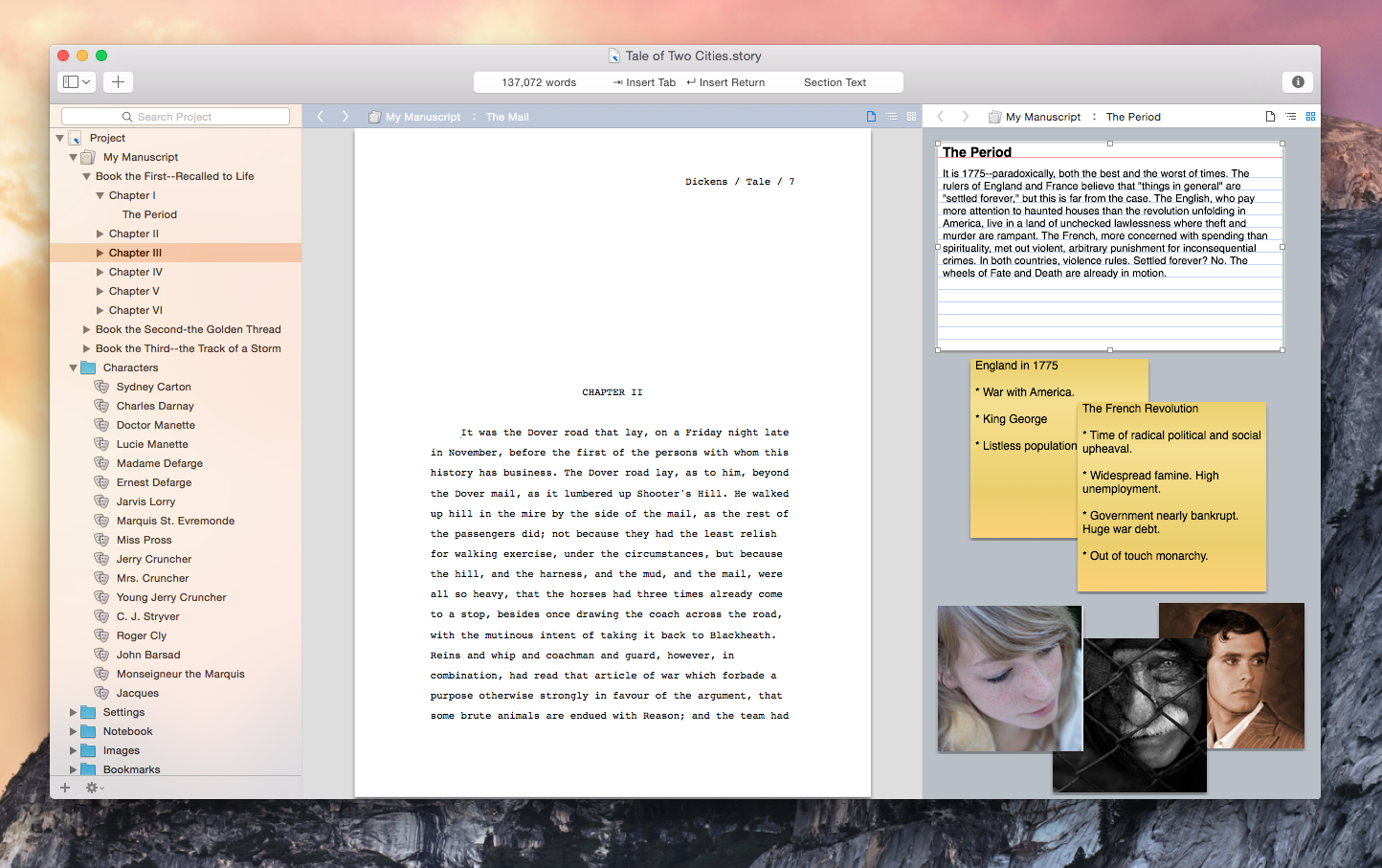Open gear action menu in sidebar footer
Screen dimensions: 1382x868
coord(94,788)
